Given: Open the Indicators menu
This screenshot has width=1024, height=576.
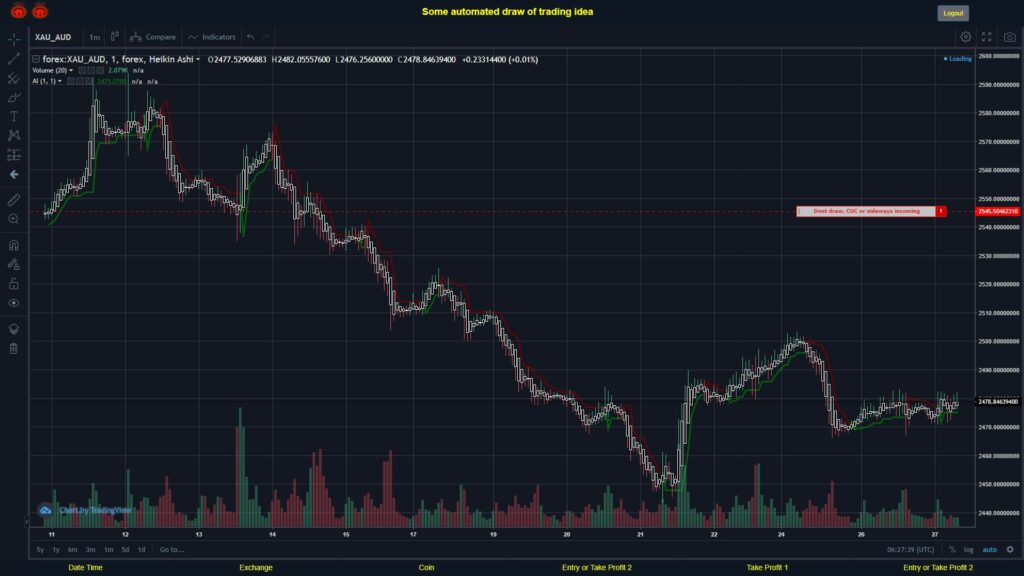Looking at the screenshot, I should pyautogui.click(x=212, y=37).
